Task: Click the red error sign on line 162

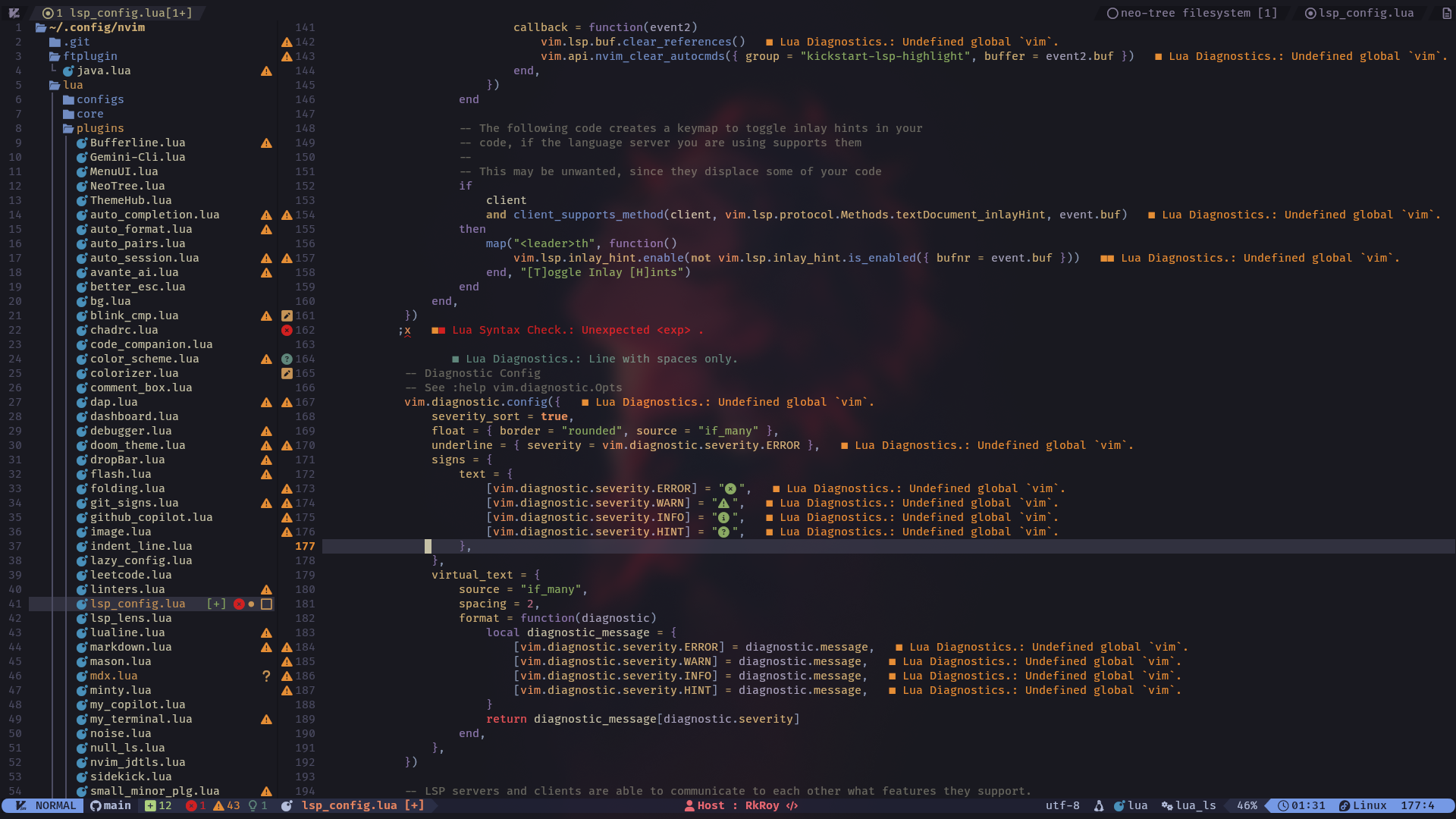Action: [x=287, y=330]
